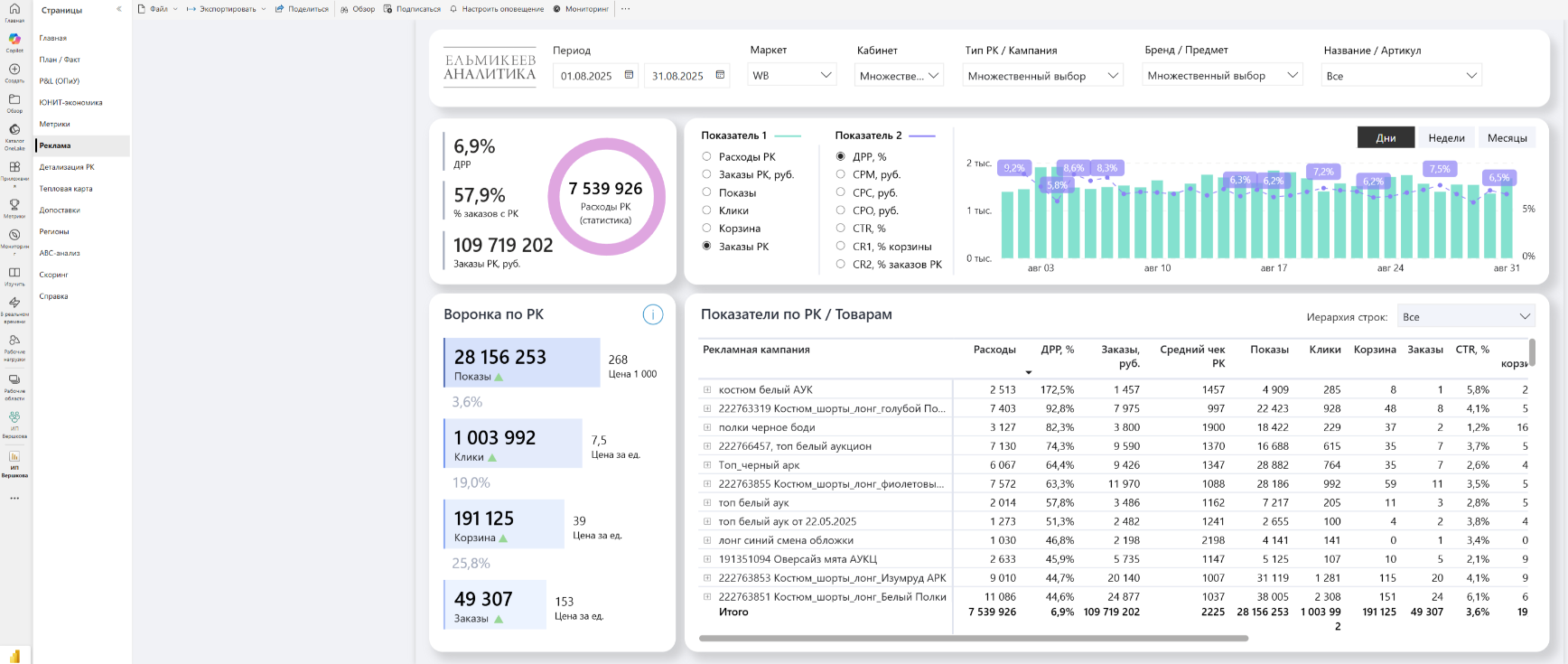Sort the table by ДРР, % column

point(1057,350)
